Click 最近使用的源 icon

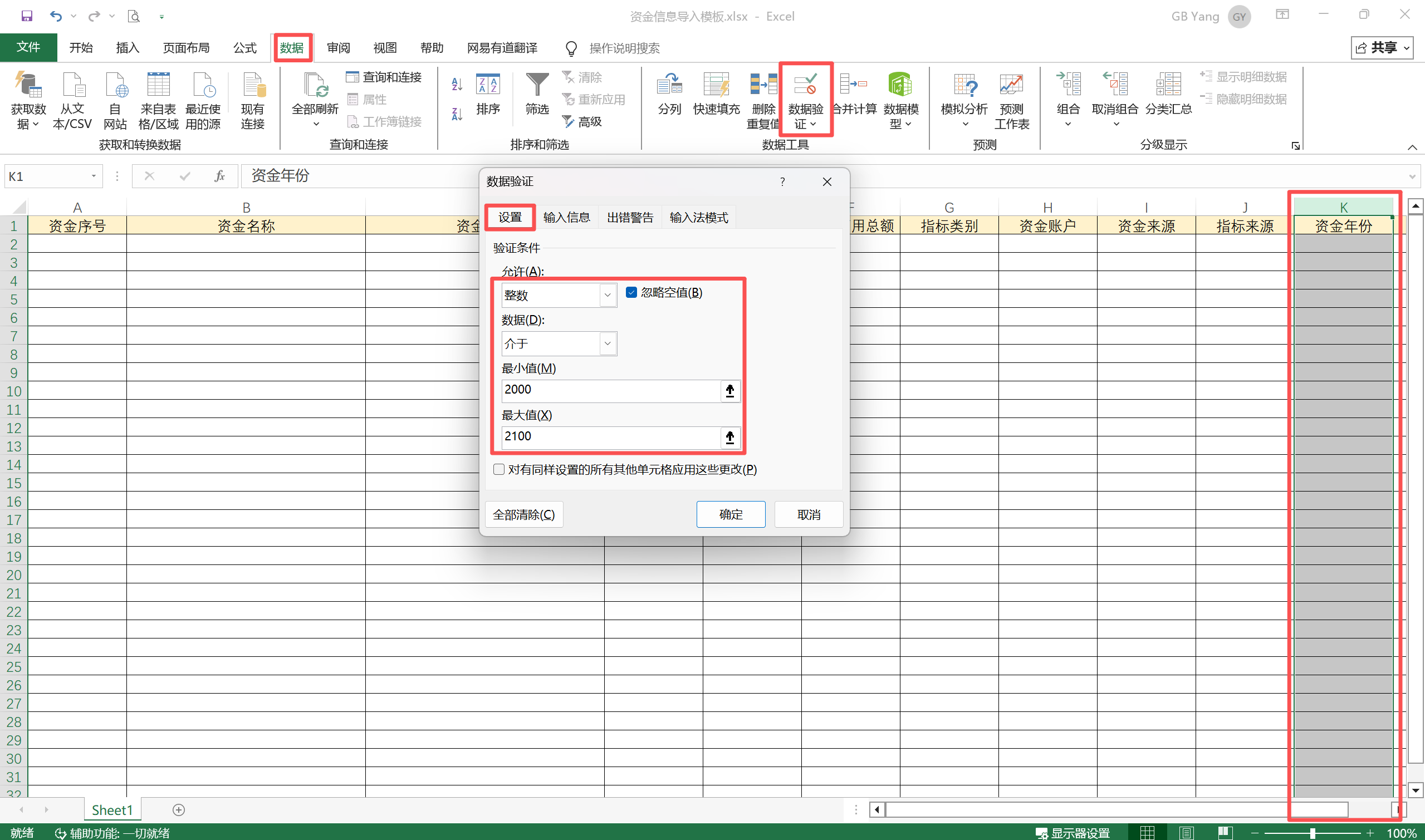pos(203,101)
